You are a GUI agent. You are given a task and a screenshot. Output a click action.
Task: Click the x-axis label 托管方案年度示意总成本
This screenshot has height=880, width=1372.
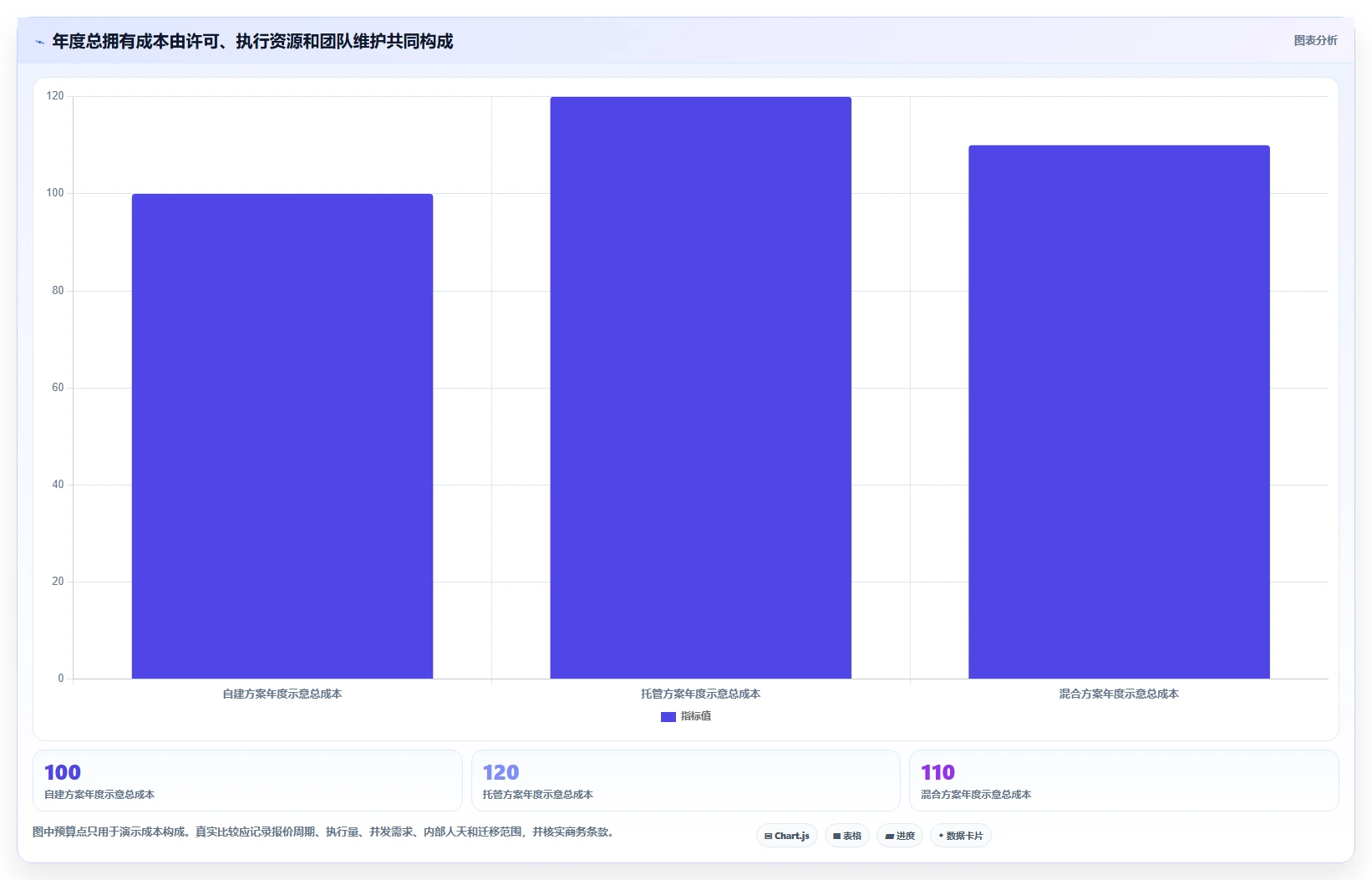pyautogui.click(x=700, y=694)
